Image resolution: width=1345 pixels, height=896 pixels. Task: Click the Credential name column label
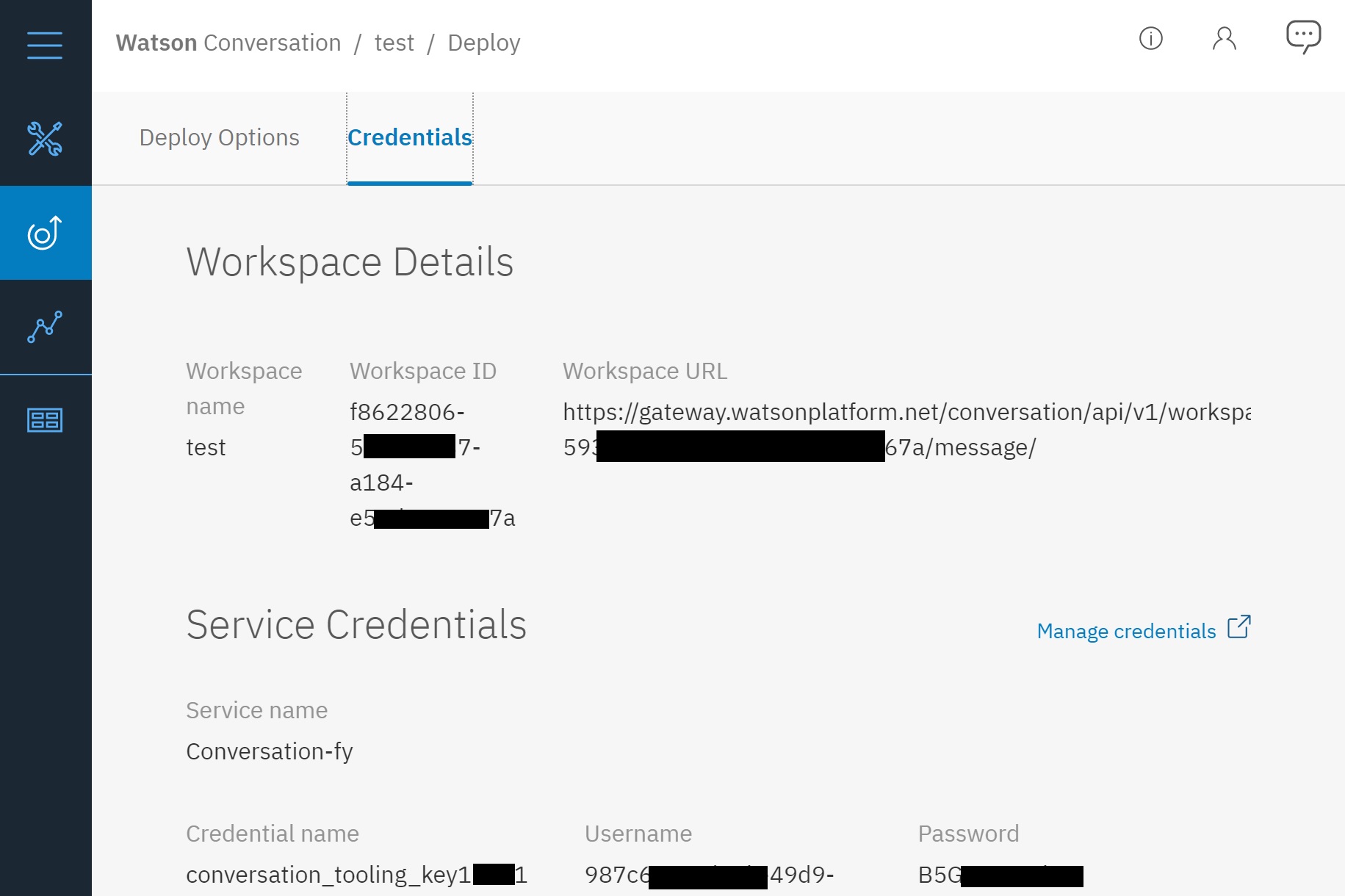(273, 834)
